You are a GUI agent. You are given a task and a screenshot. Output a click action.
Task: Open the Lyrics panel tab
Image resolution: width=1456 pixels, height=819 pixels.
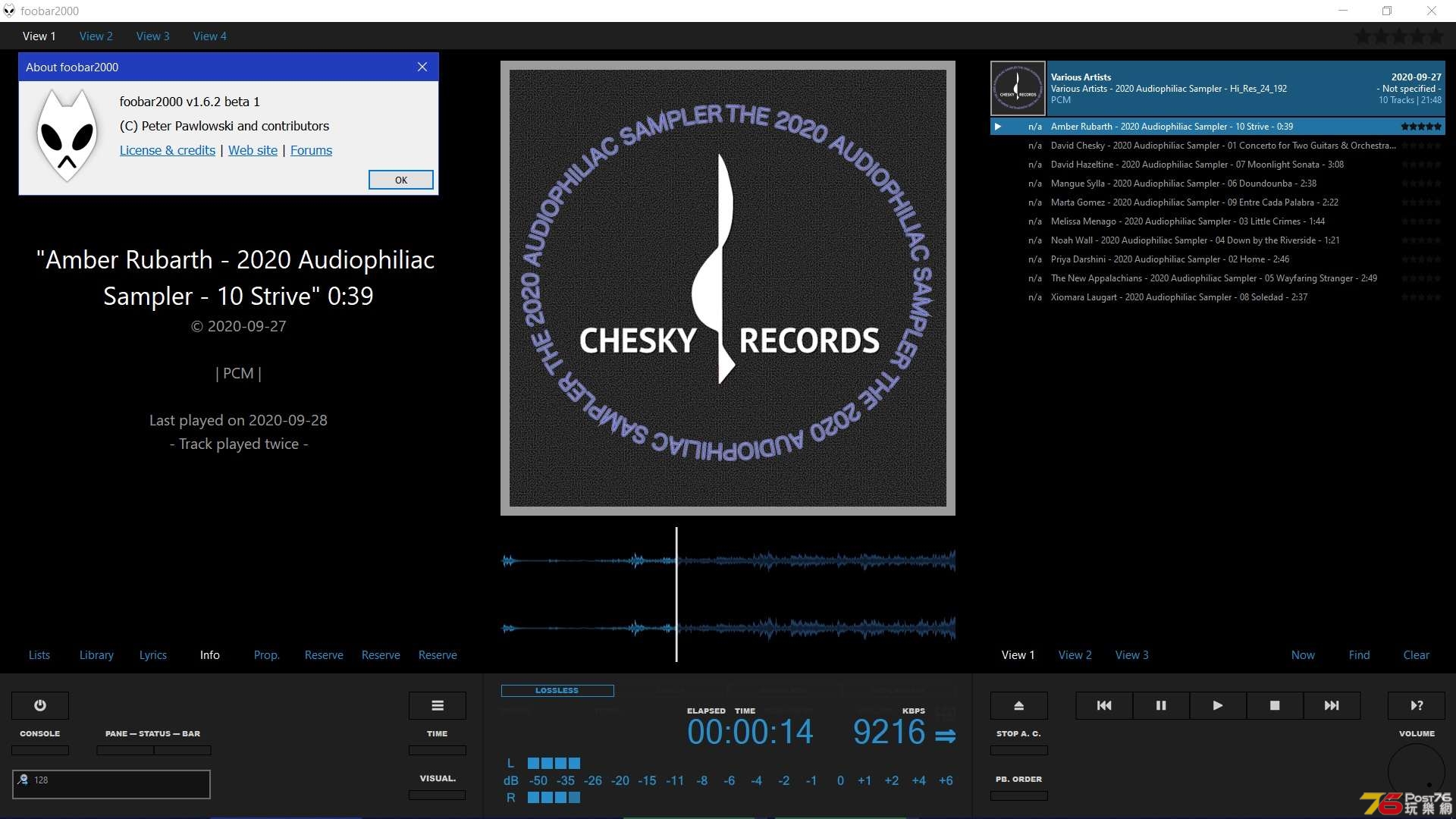point(152,654)
